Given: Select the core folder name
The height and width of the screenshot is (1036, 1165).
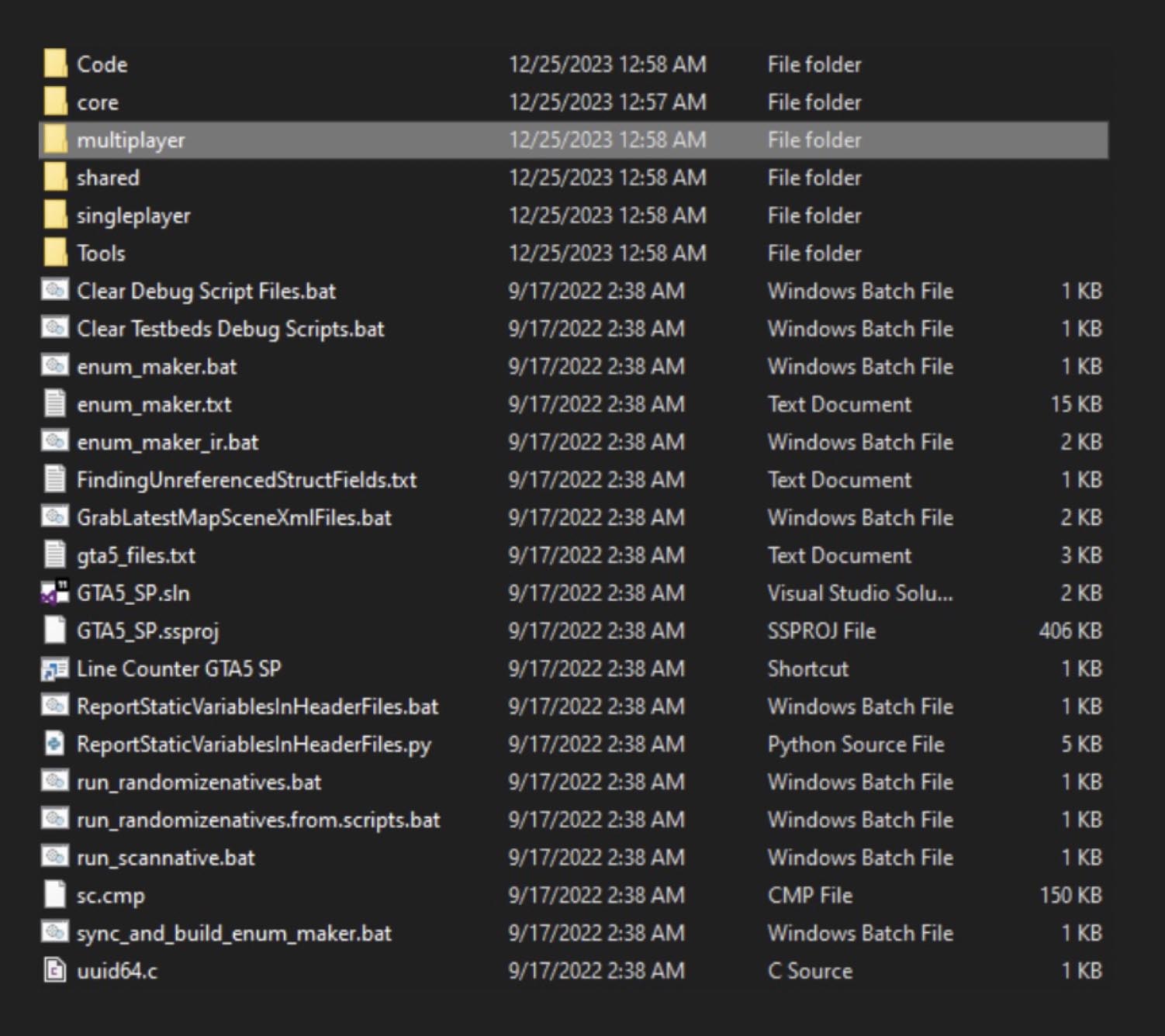Looking at the screenshot, I should 98,102.
